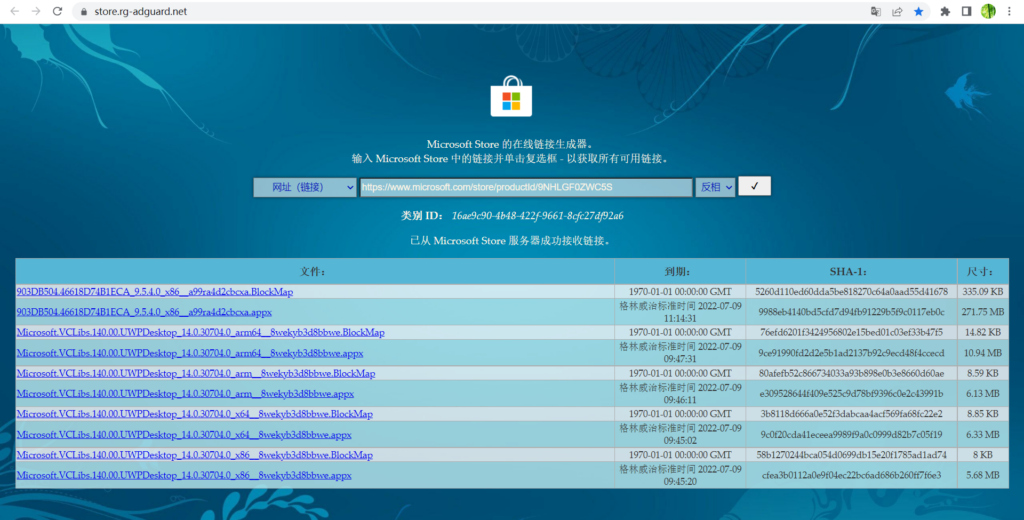Click the bookmark star icon
1024x520 pixels.
[919, 11]
